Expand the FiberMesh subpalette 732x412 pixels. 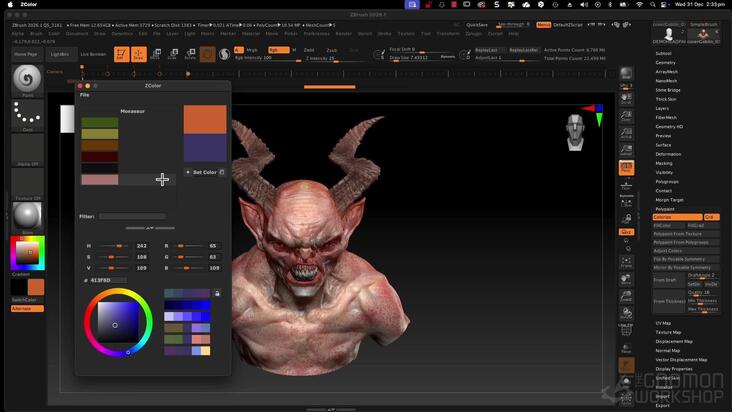pos(666,118)
